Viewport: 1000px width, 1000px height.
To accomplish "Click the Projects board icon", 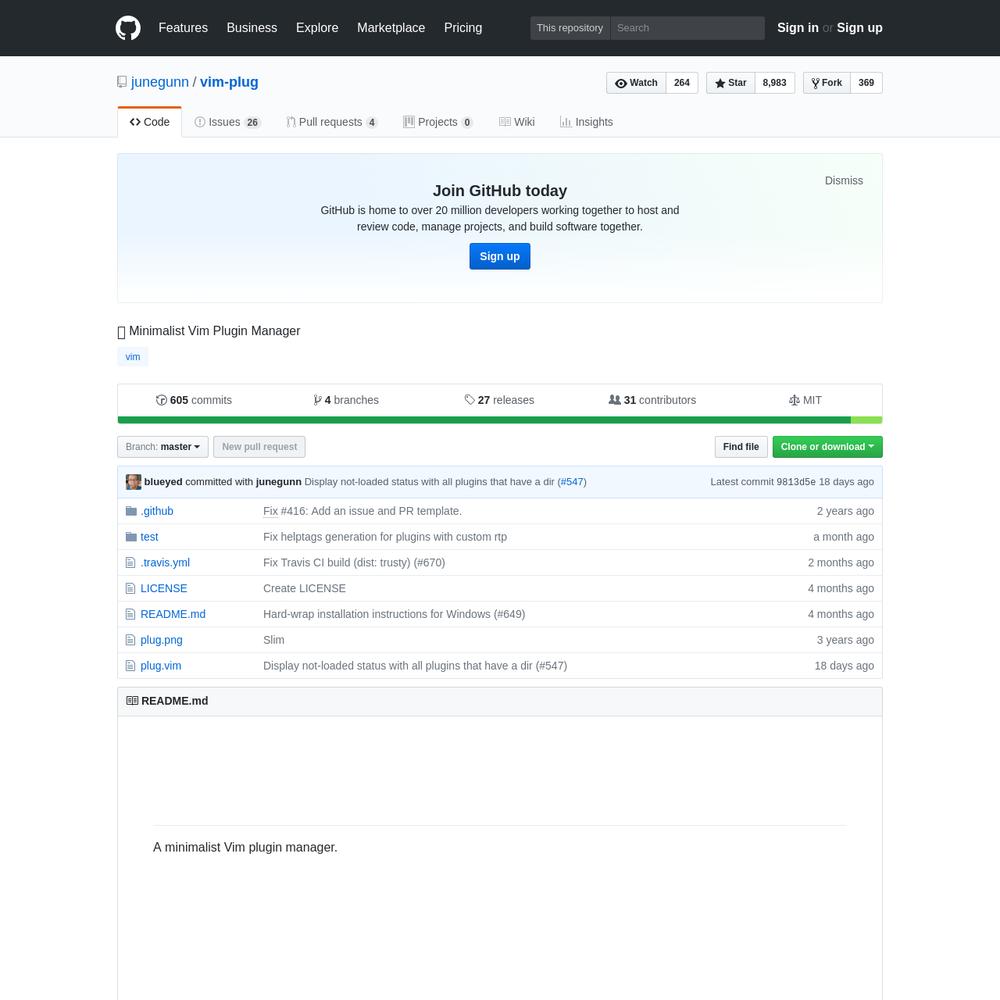I will [x=409, y=122].
